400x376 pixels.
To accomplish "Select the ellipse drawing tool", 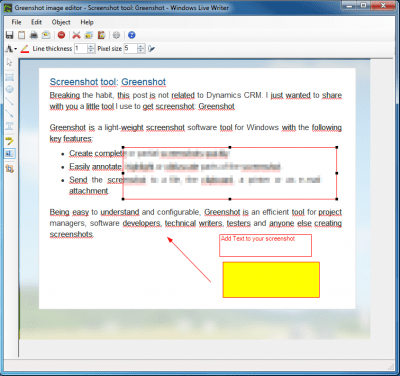I will [10, 89].
